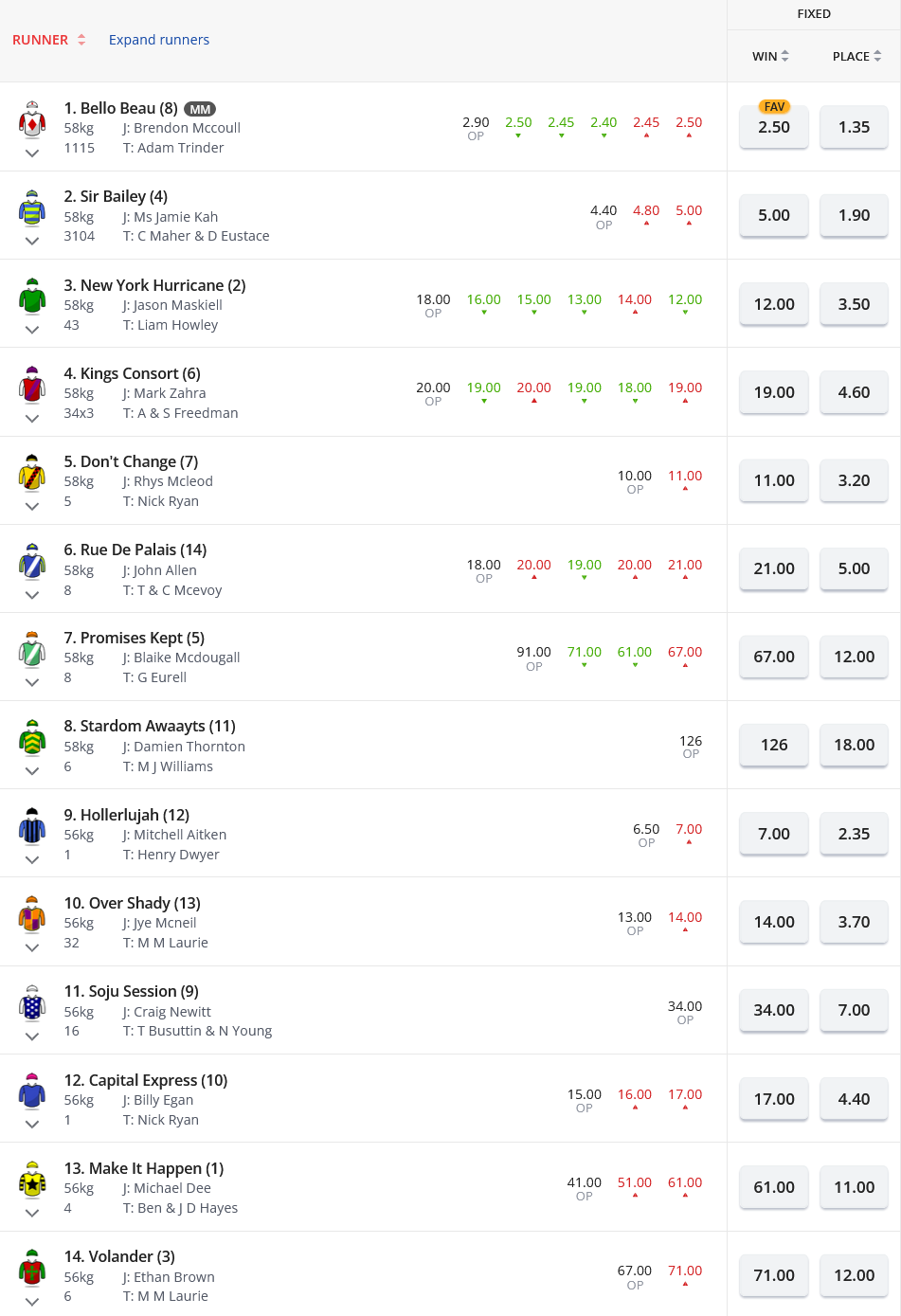Select Capital Express place odds 4.40

(854, 1099)
